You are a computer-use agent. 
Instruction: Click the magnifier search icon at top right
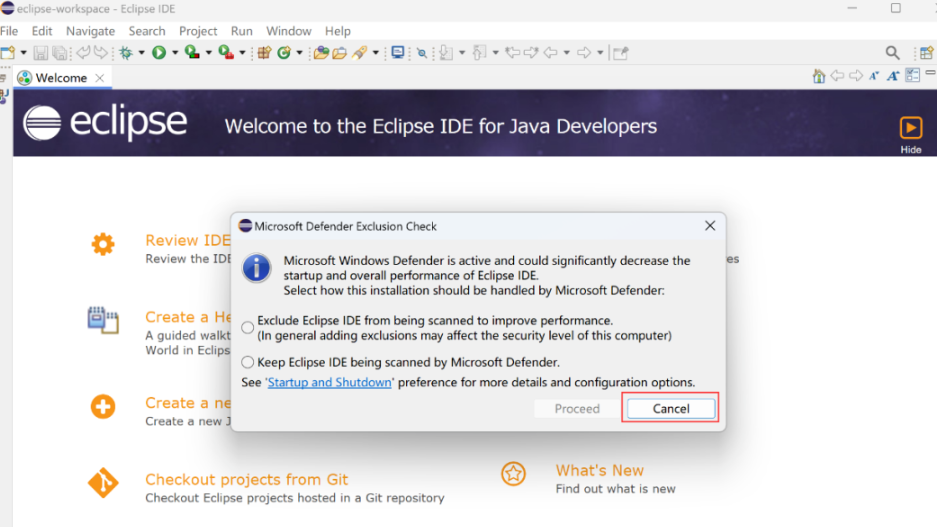[892, 53]
